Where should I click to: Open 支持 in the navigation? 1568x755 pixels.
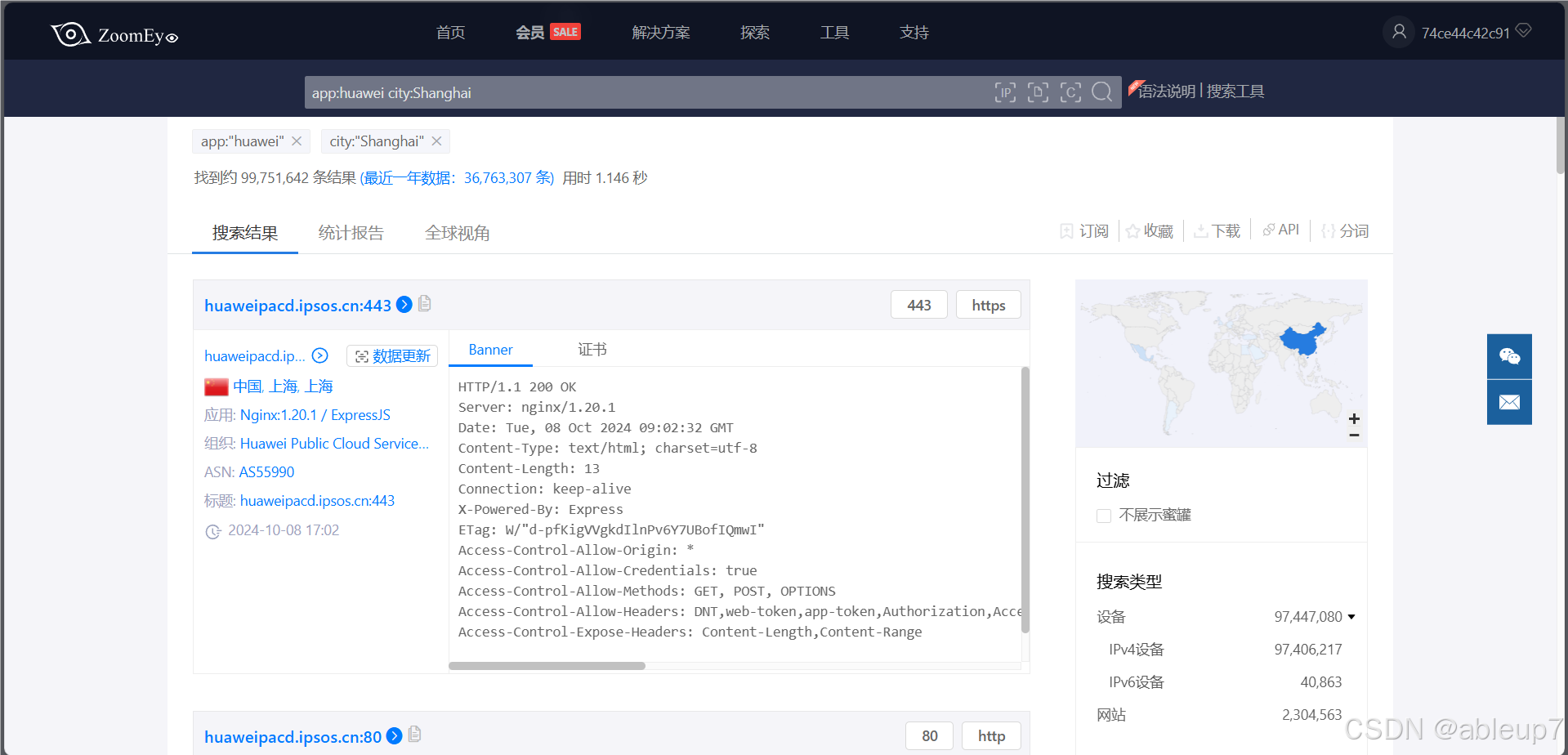[914, 32]
